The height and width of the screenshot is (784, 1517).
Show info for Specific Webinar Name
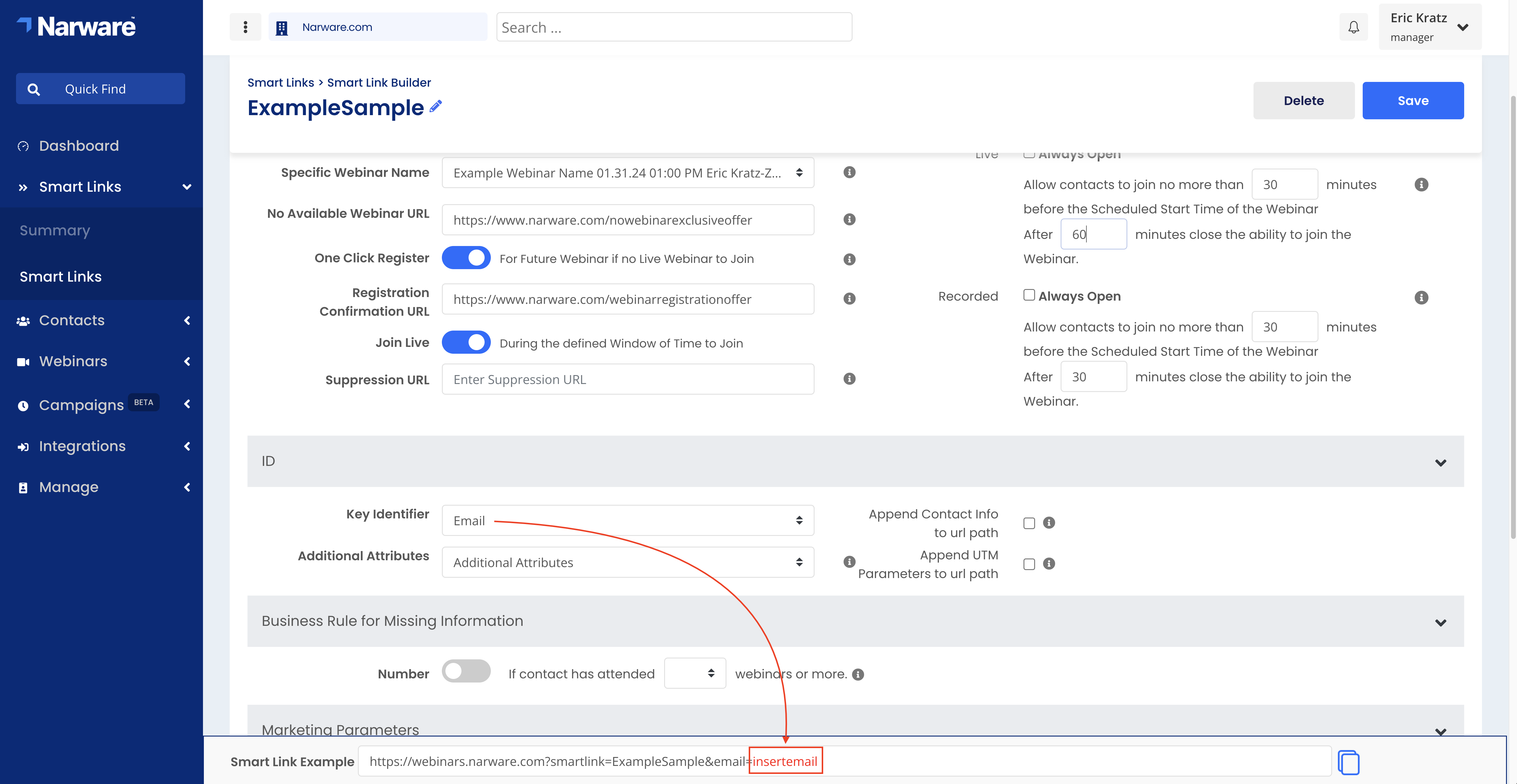click(849, 172)
